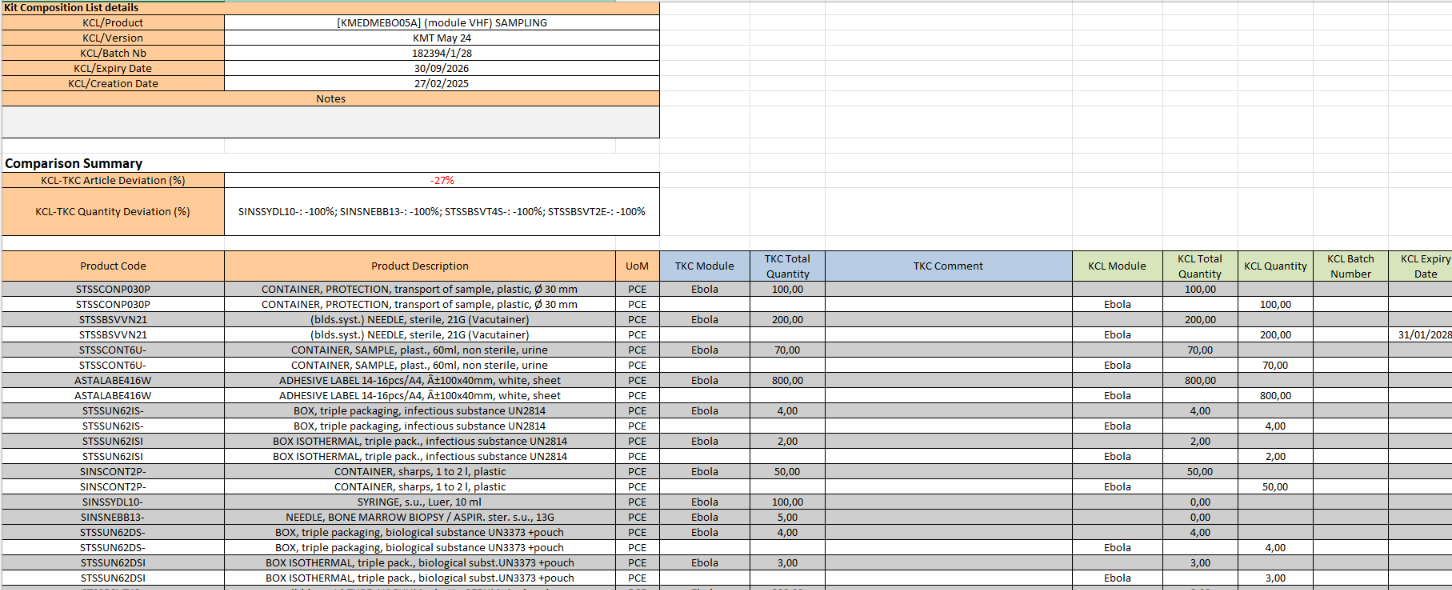Click the empty Notes text area

[330, 122]
